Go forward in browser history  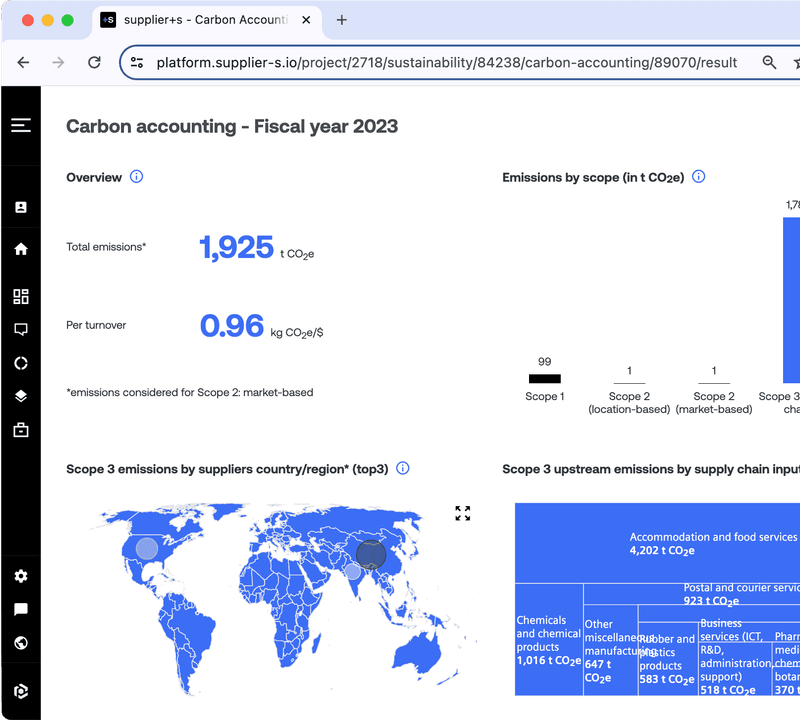tap(59, 63)
